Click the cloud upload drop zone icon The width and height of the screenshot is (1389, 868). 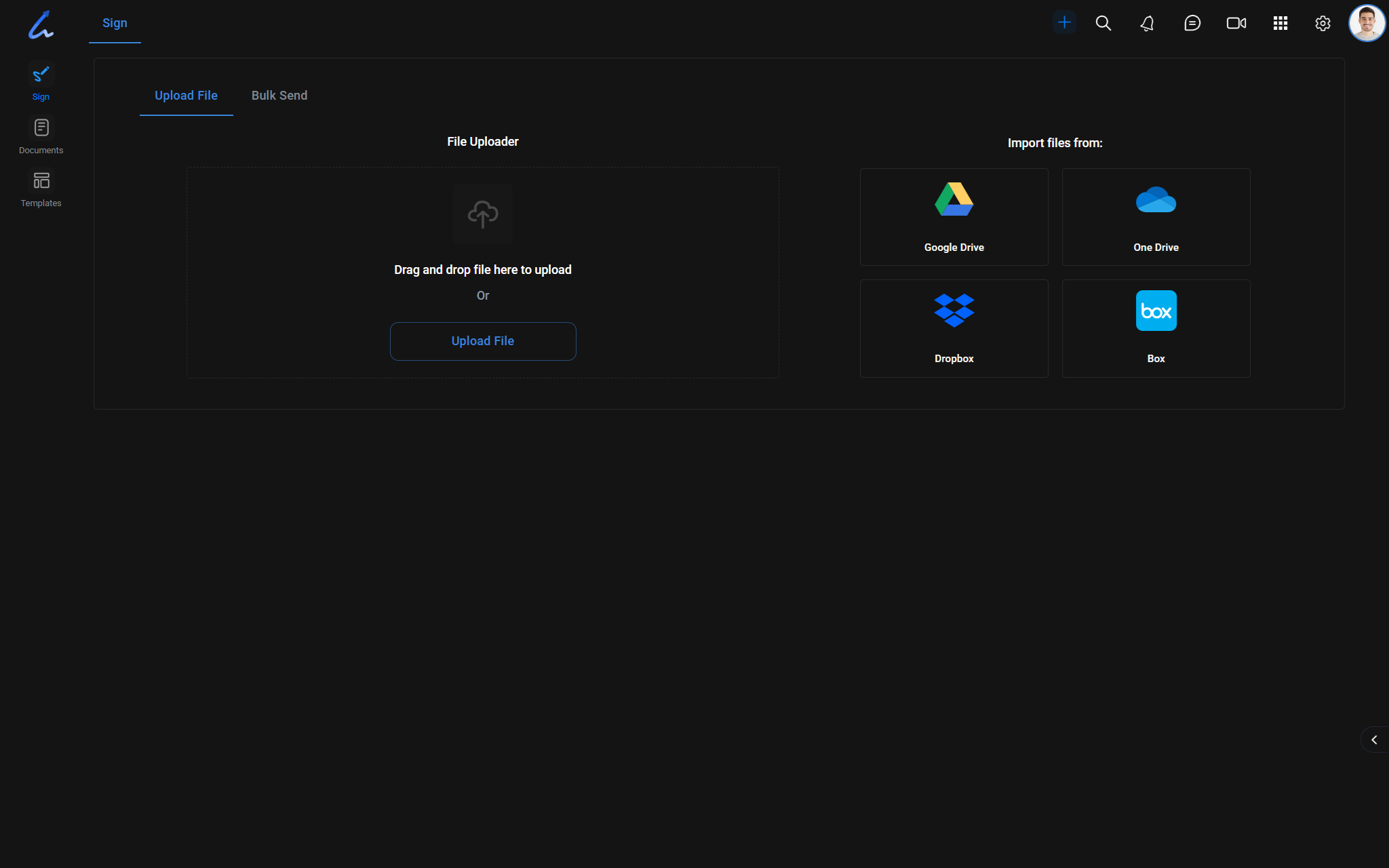(483, 214)
